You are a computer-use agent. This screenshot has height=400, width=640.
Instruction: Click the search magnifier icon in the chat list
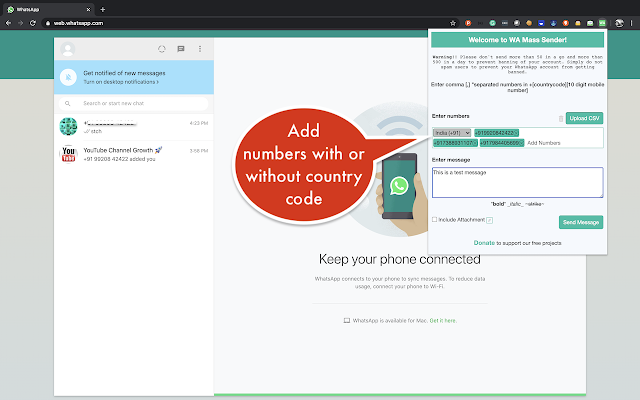[x=68, y=104]
